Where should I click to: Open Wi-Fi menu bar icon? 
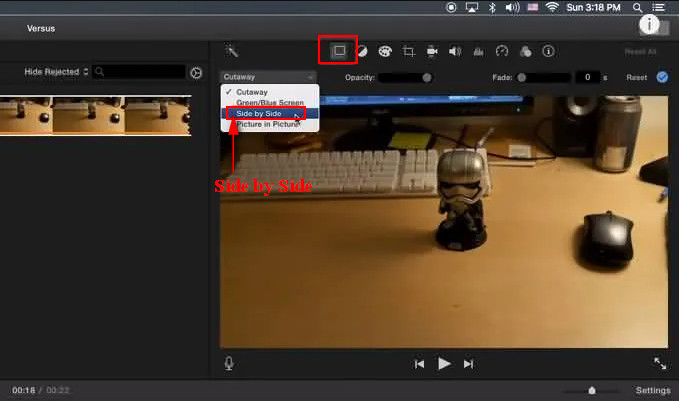click(x=552, y=7)
